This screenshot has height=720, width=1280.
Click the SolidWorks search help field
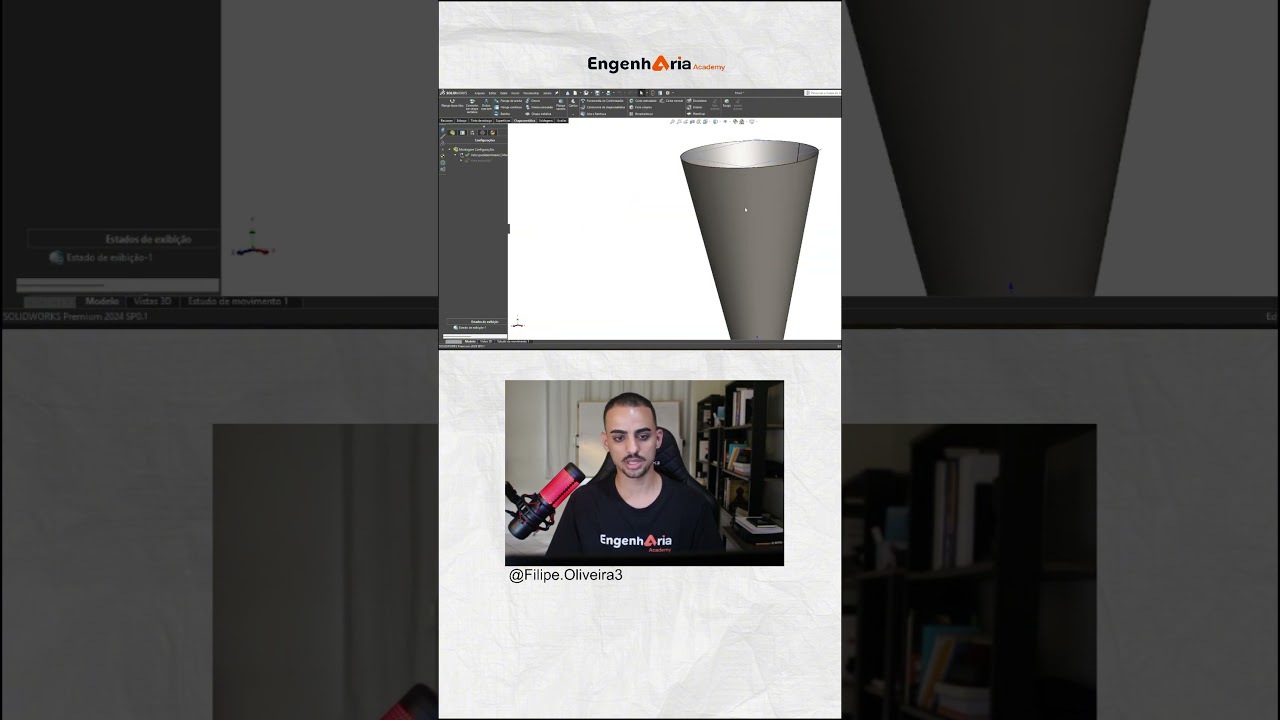(x=823, y=93)
